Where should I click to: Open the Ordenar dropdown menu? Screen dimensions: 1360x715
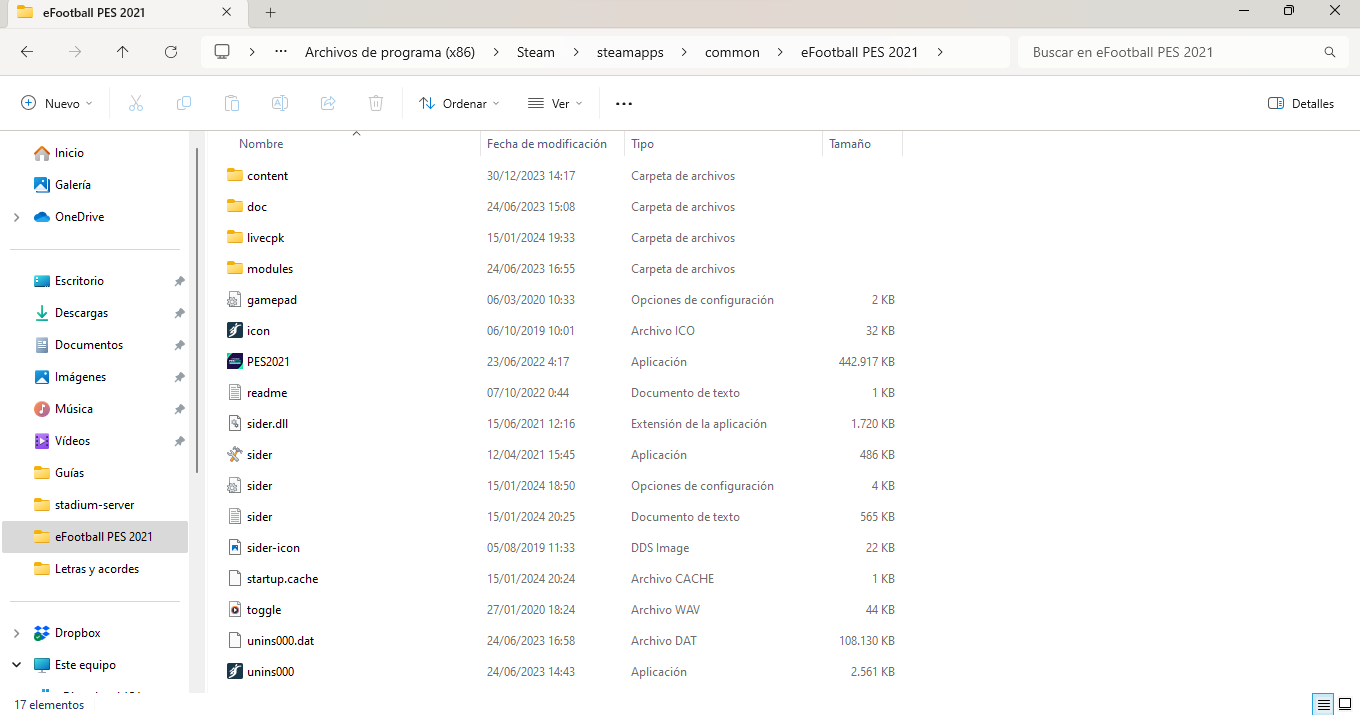pos(459,103)
